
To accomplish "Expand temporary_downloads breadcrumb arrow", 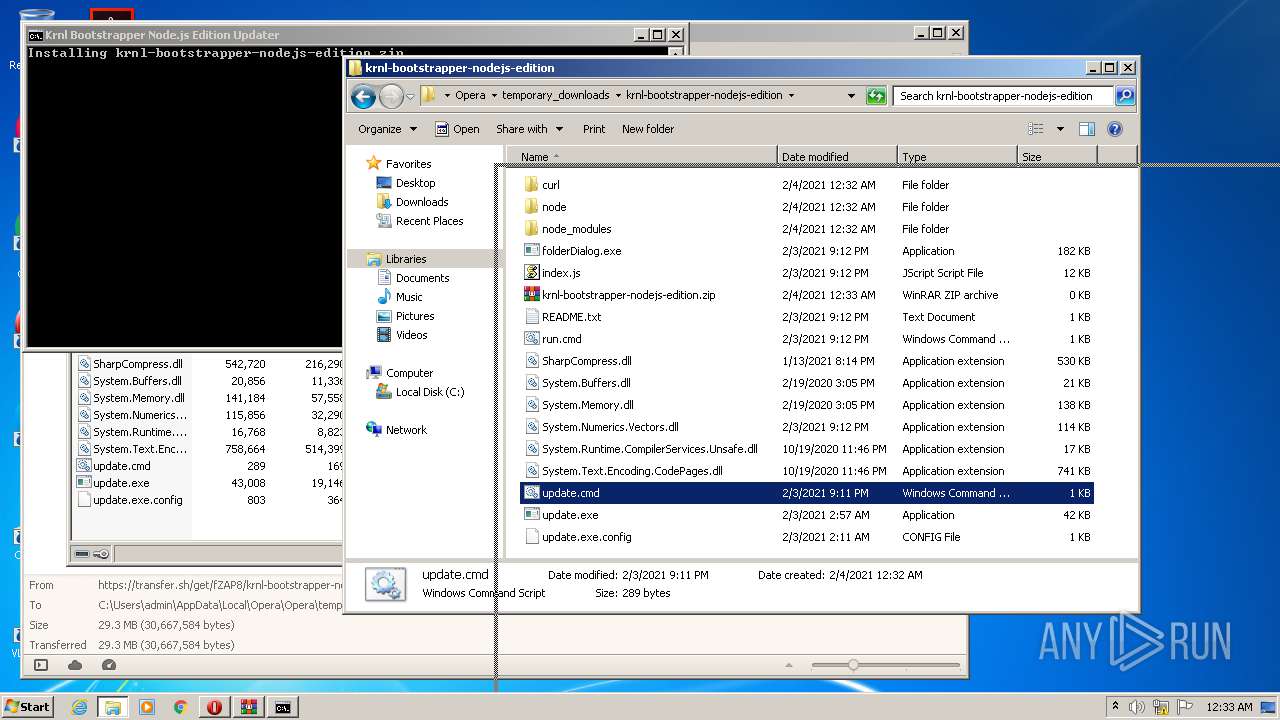I will pos(618,96).
